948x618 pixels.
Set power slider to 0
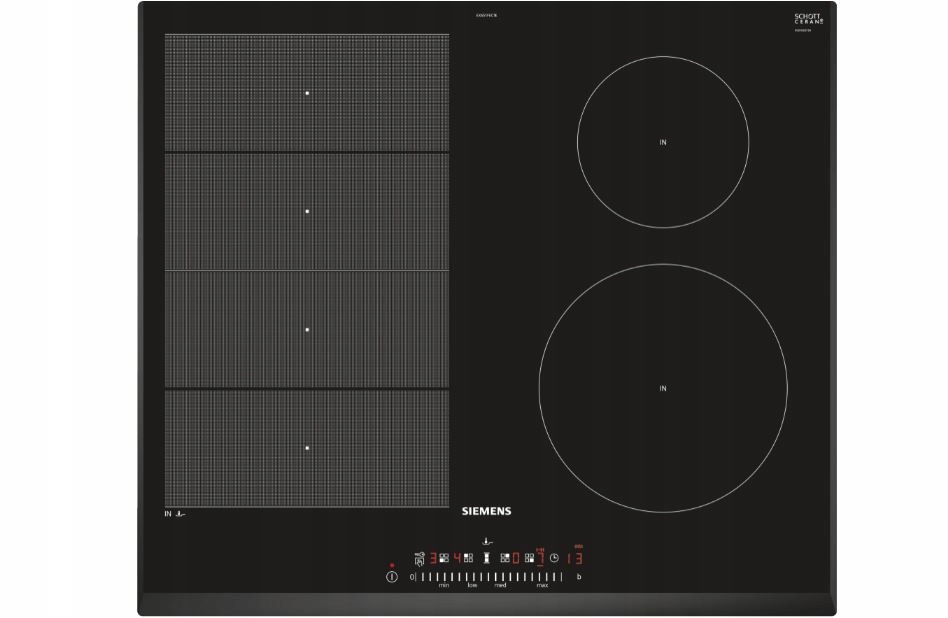coord(412,577)
